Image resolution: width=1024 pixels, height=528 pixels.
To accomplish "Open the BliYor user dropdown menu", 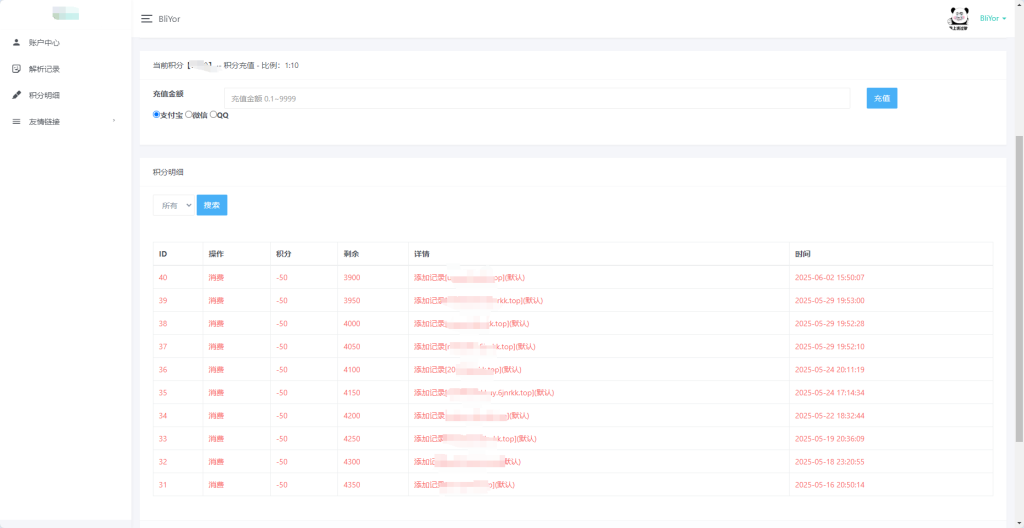I will 992,18.
